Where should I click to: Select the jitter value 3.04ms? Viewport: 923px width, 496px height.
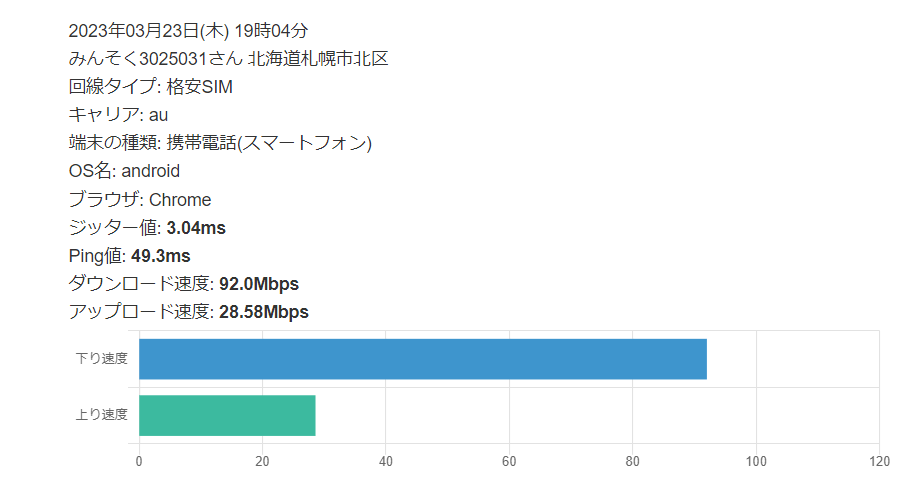196,227
